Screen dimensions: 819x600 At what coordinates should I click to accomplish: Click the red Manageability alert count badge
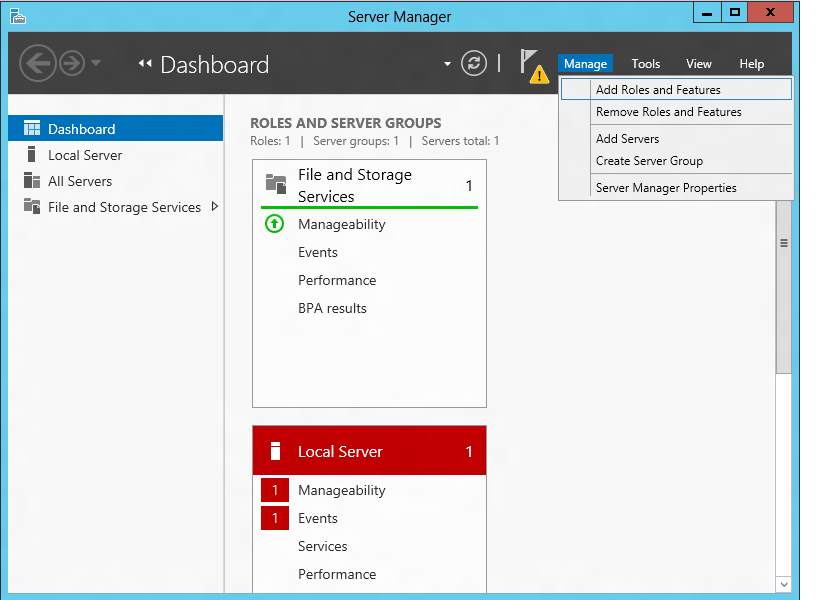click(x=275, y=490)
